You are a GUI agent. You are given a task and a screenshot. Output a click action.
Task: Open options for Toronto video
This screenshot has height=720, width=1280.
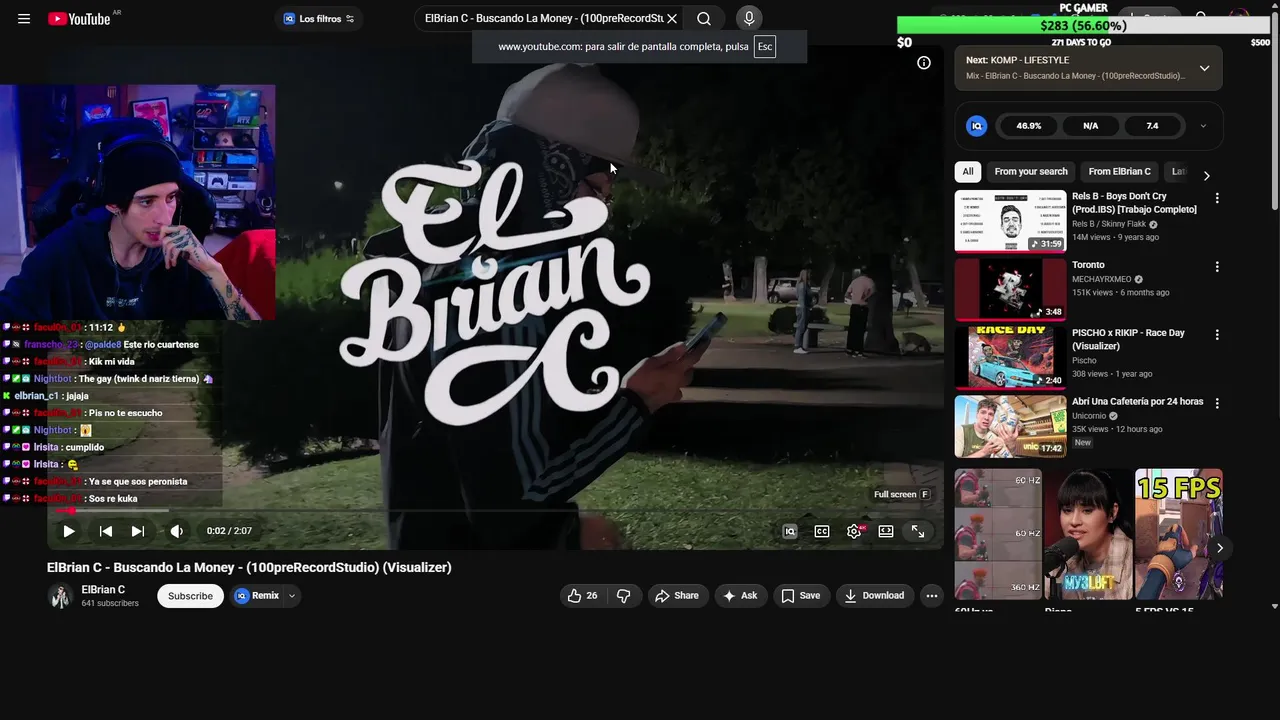point(1217,267)
